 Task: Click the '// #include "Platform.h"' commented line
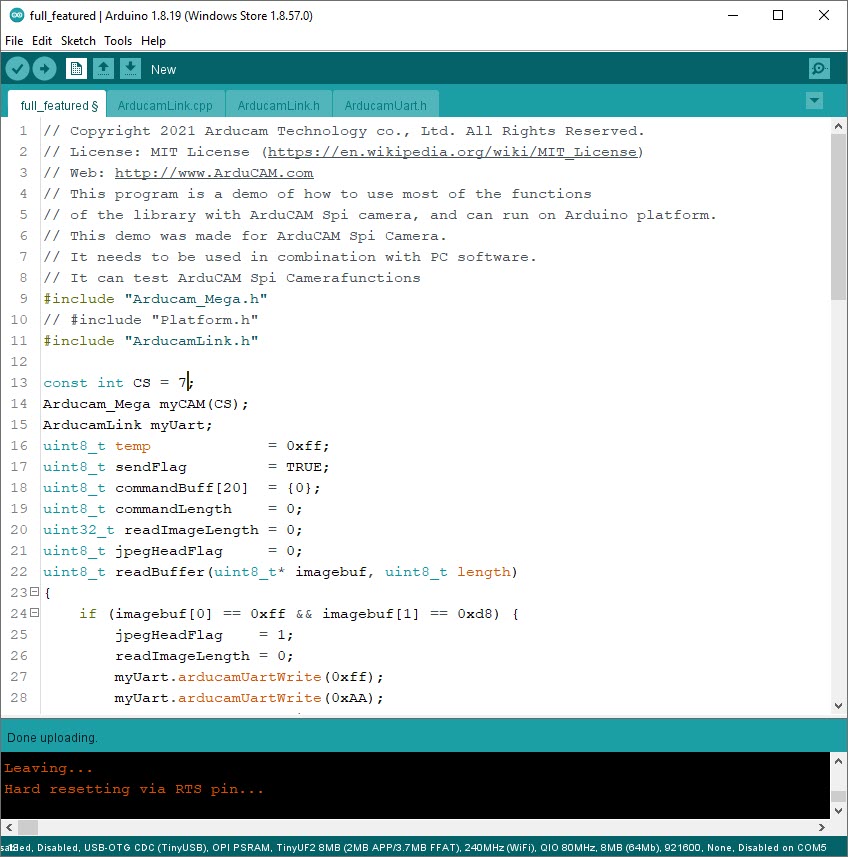tap(151, 320)
